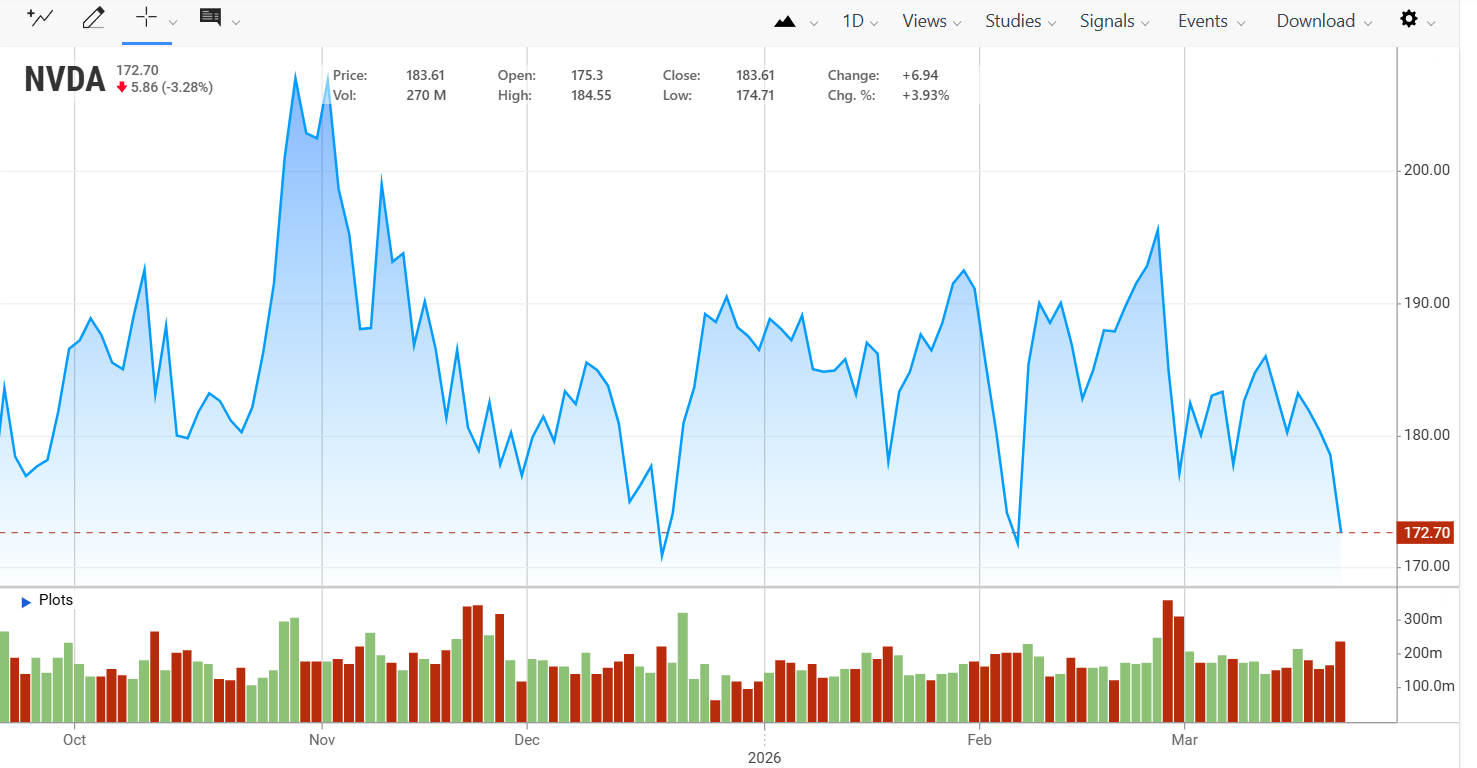Click the 100.0m volume axis label
Image resolution: width=1477 pixels, height=768 pixels.
click(1429, 686)
